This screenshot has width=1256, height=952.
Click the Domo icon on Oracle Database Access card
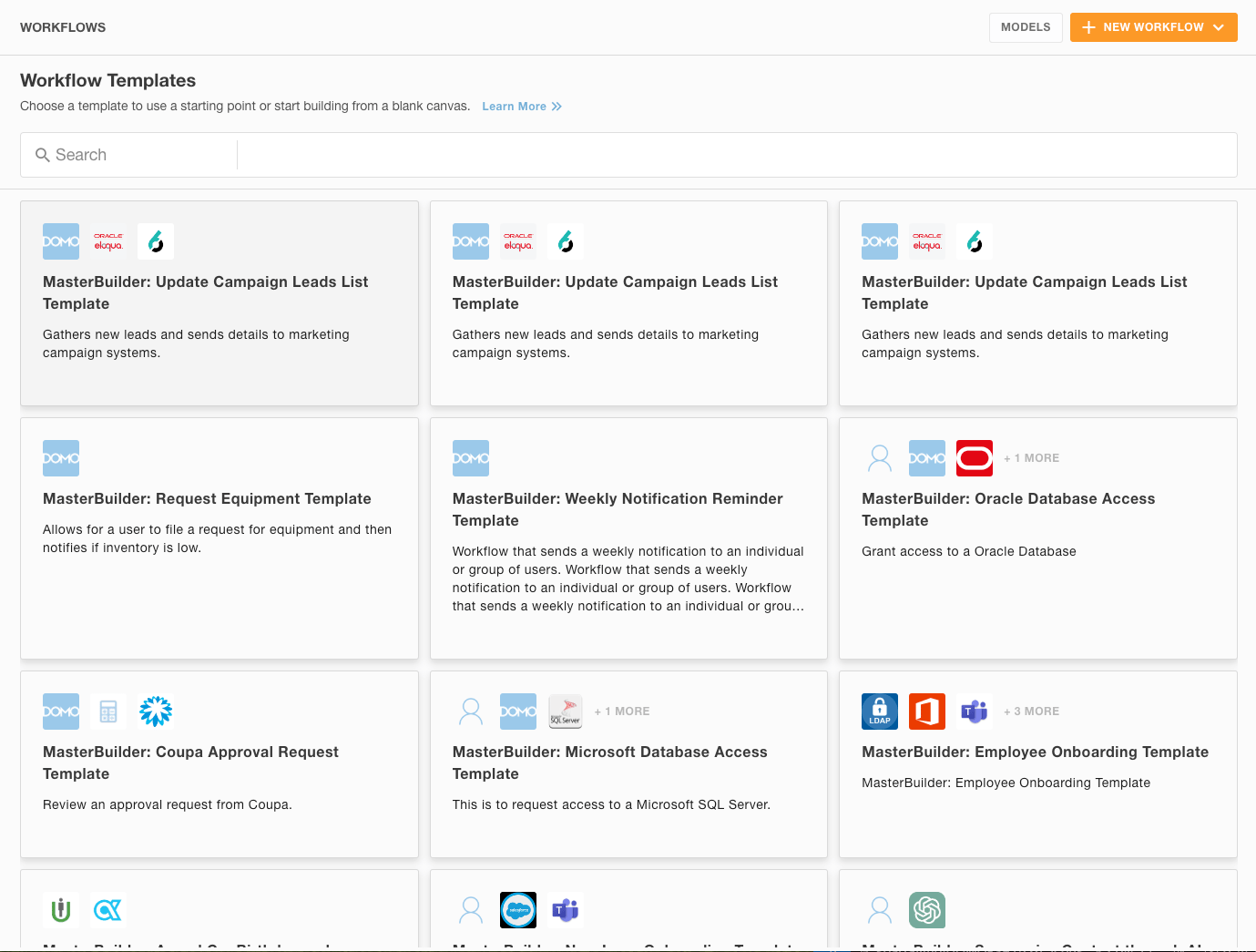[927, 458]
